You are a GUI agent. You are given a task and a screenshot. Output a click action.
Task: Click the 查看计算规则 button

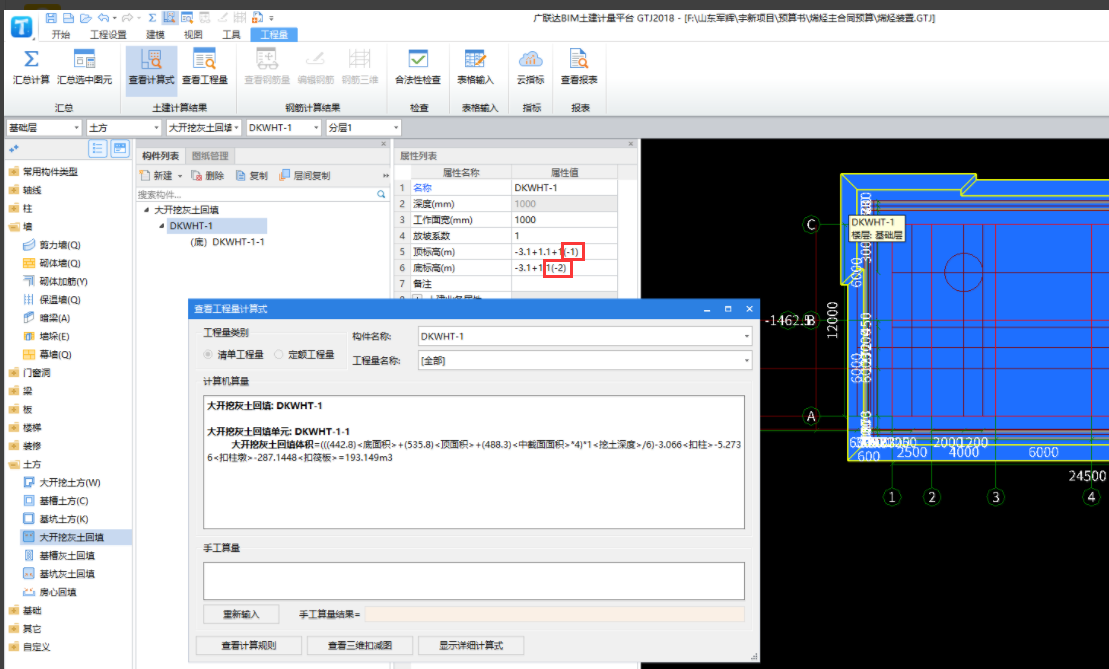click(x=249, y=646)
